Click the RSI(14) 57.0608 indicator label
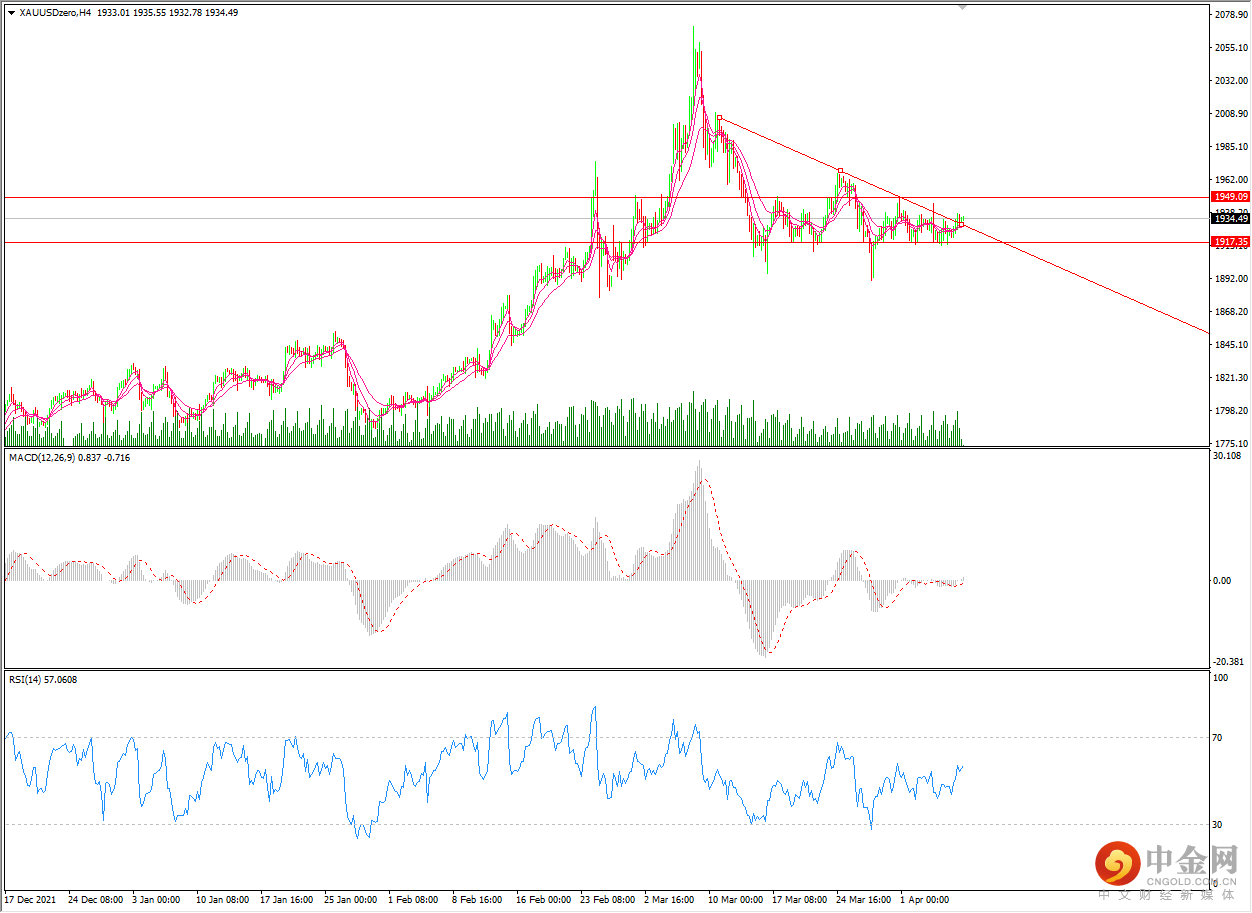Image resolution: width=1252 pixels, height=913 pixels. pyautogui.click(x=43, y=680)
